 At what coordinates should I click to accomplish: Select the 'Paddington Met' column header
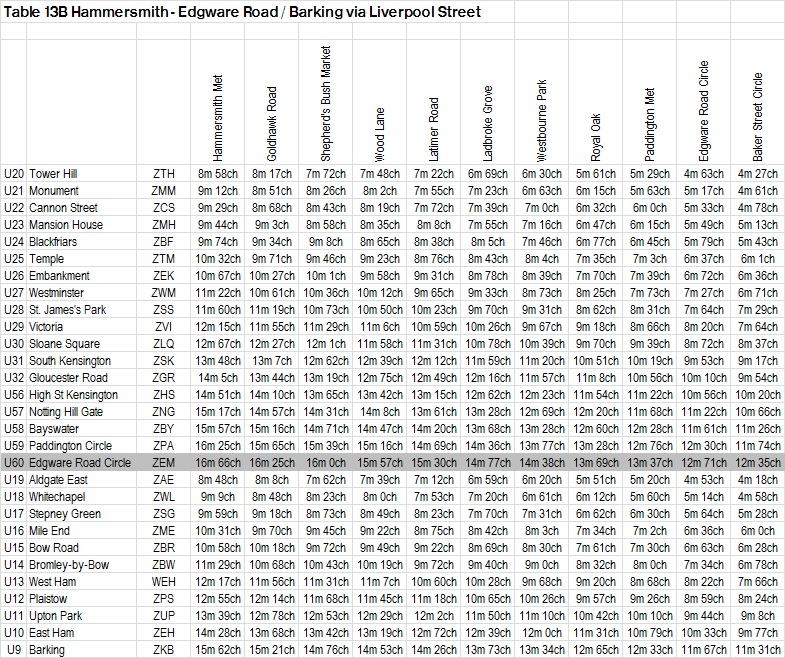coord(650,125)
